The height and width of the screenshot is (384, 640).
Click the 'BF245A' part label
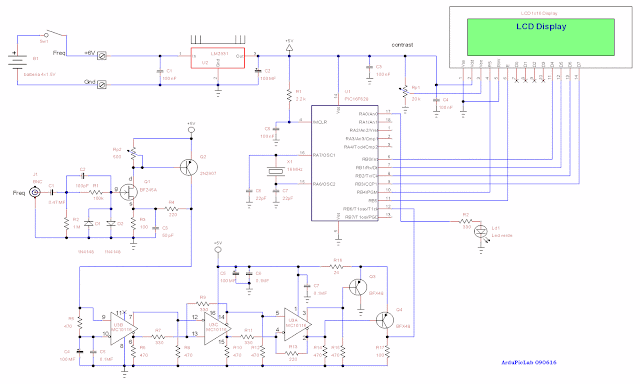click(148, 190)
